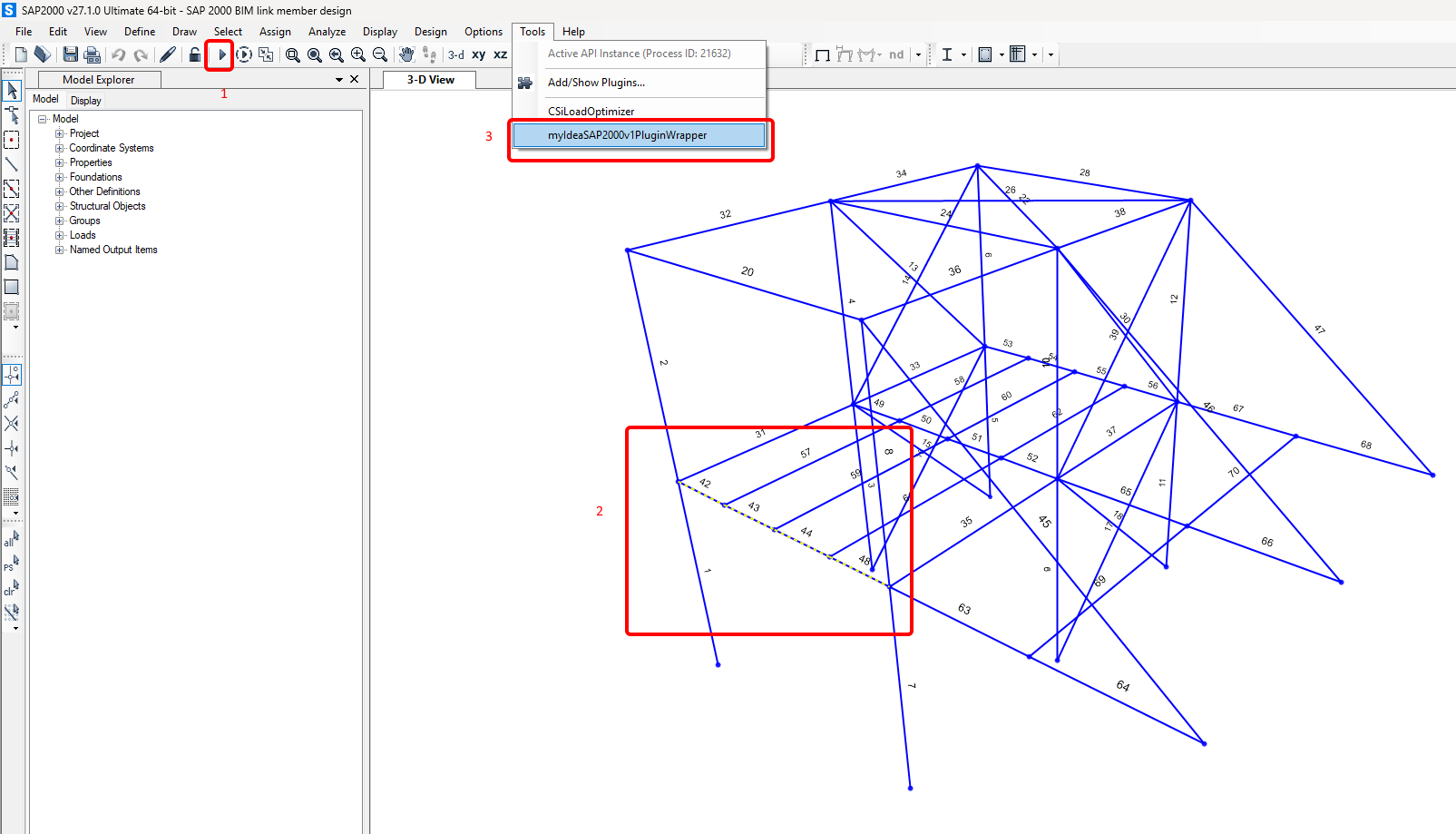Image resolution: width=1456 pixels, height=834 pixels.
Task: Click the draw rectangular area tool
Action: (x=12, y=287)
